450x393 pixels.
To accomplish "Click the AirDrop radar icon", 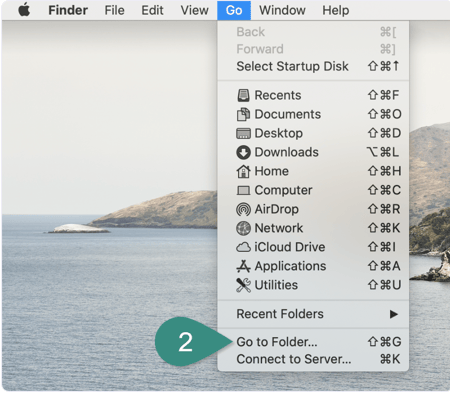I will [243, 209].
